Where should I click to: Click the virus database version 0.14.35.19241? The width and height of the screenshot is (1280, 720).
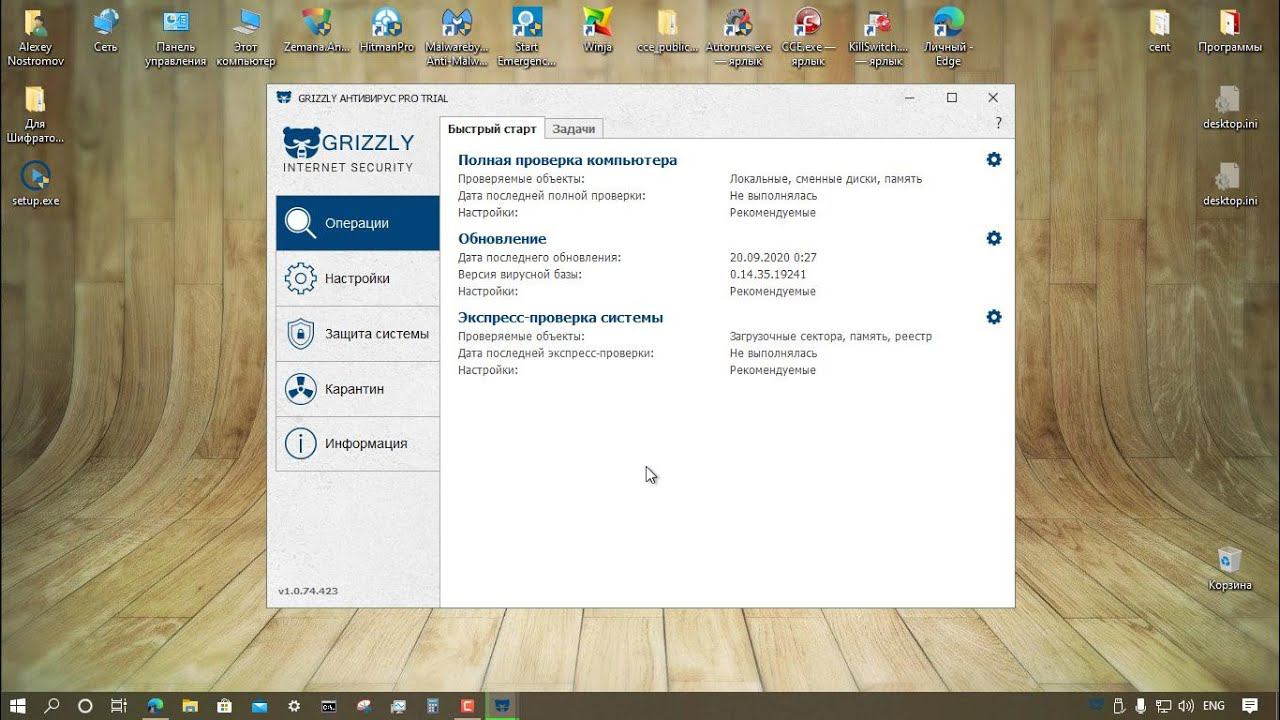click(x=768, y=274)
